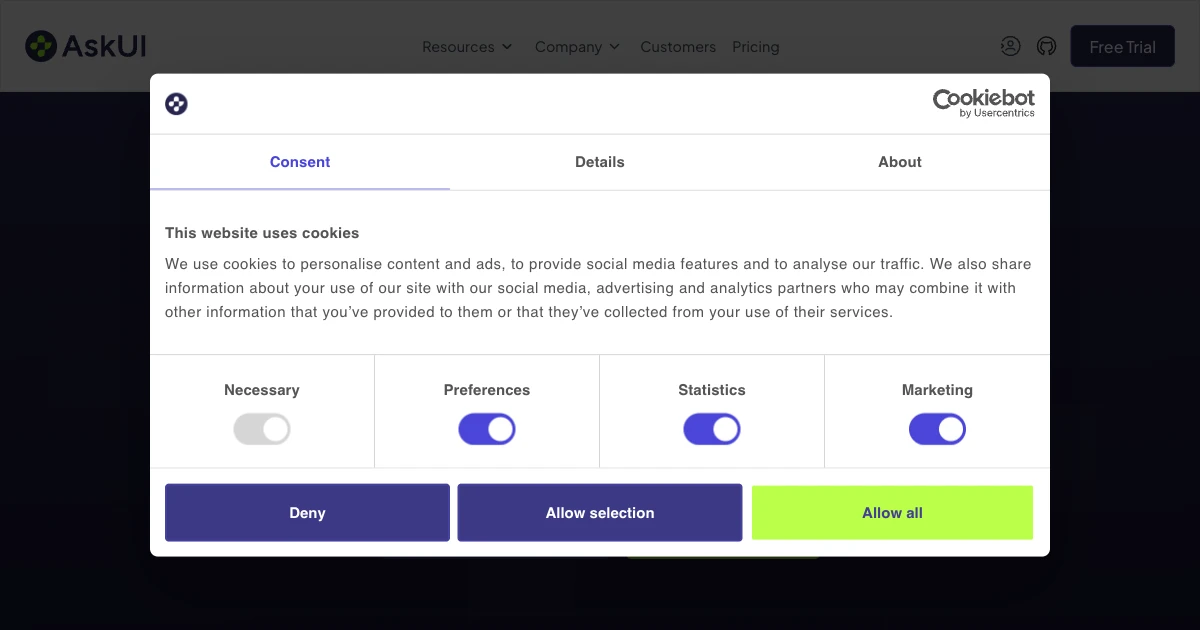
Task: Click the chevron next to Resources
Action: click(507, 47)
